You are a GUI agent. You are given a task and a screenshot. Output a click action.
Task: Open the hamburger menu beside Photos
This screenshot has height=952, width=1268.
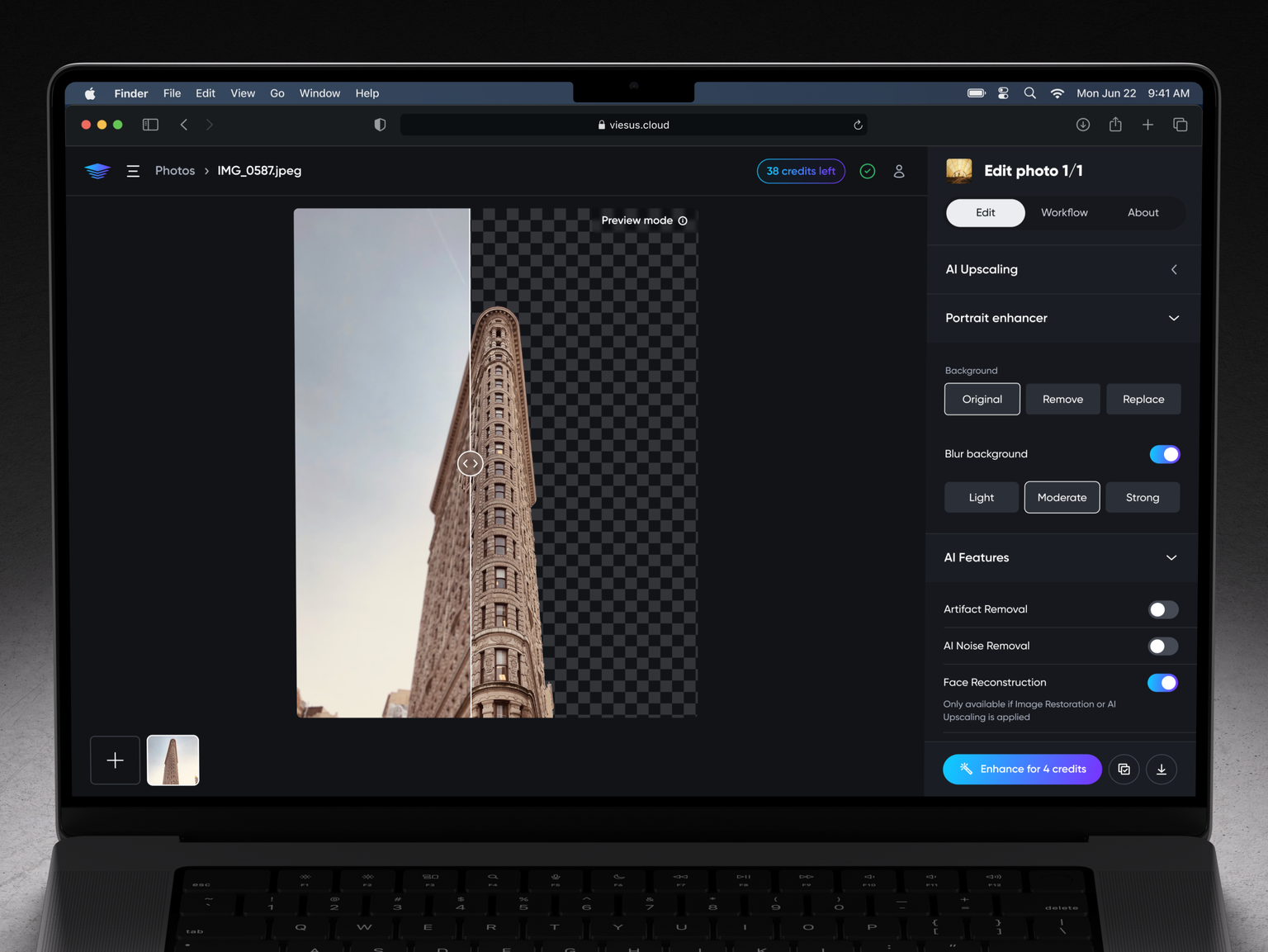(133, 171)
